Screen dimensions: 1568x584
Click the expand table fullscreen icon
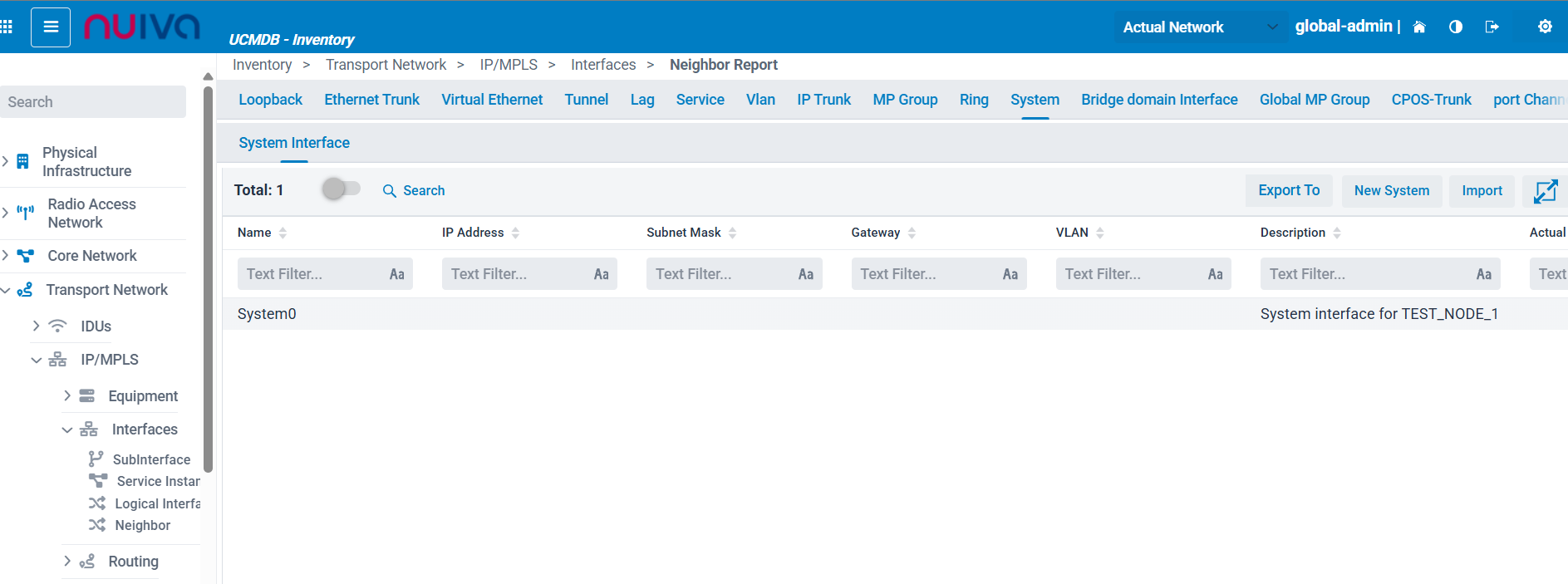pos(1545,191)
